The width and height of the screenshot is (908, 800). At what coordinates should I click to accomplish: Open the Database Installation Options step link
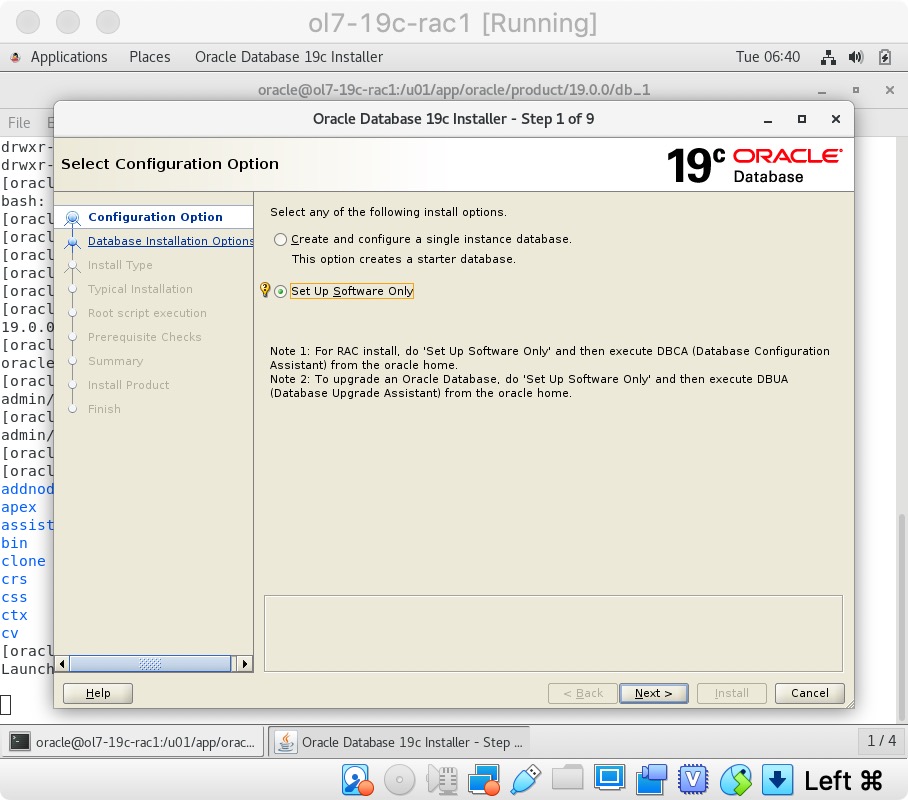[x=170, y=241]
